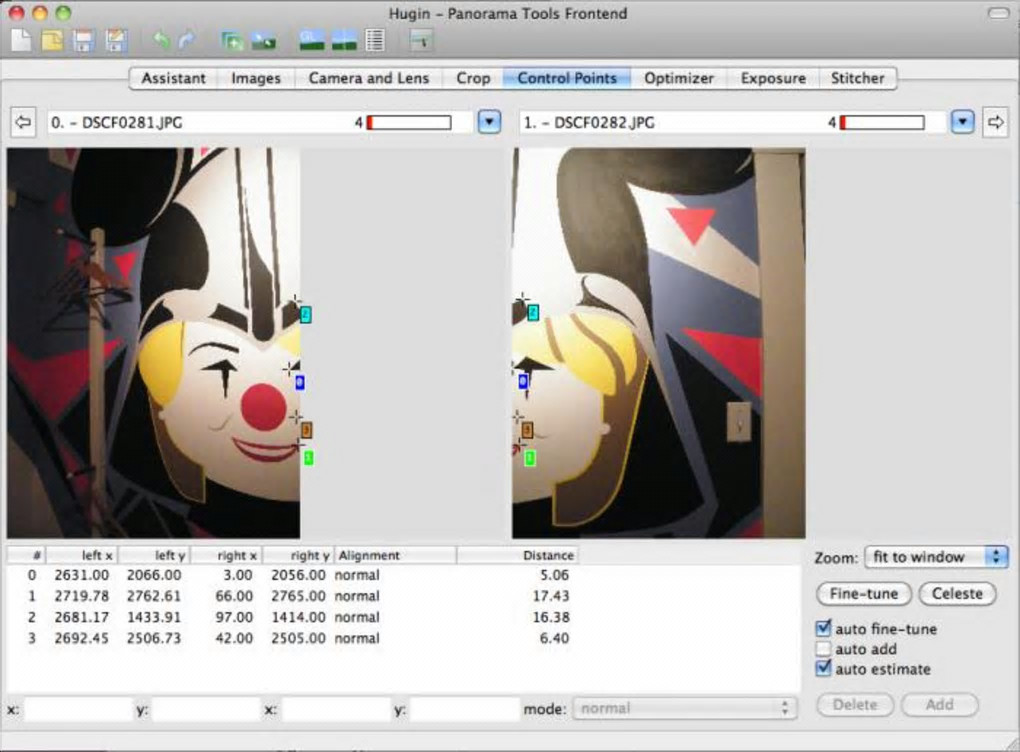Click the left x column header
Image resolution: width=1020 pixels, height=752 pixels.
click(82, 556)
